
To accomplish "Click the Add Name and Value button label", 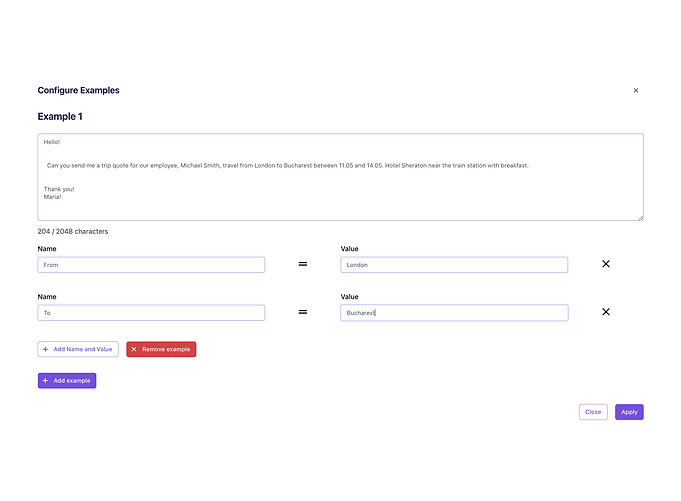I will [83, 349].
